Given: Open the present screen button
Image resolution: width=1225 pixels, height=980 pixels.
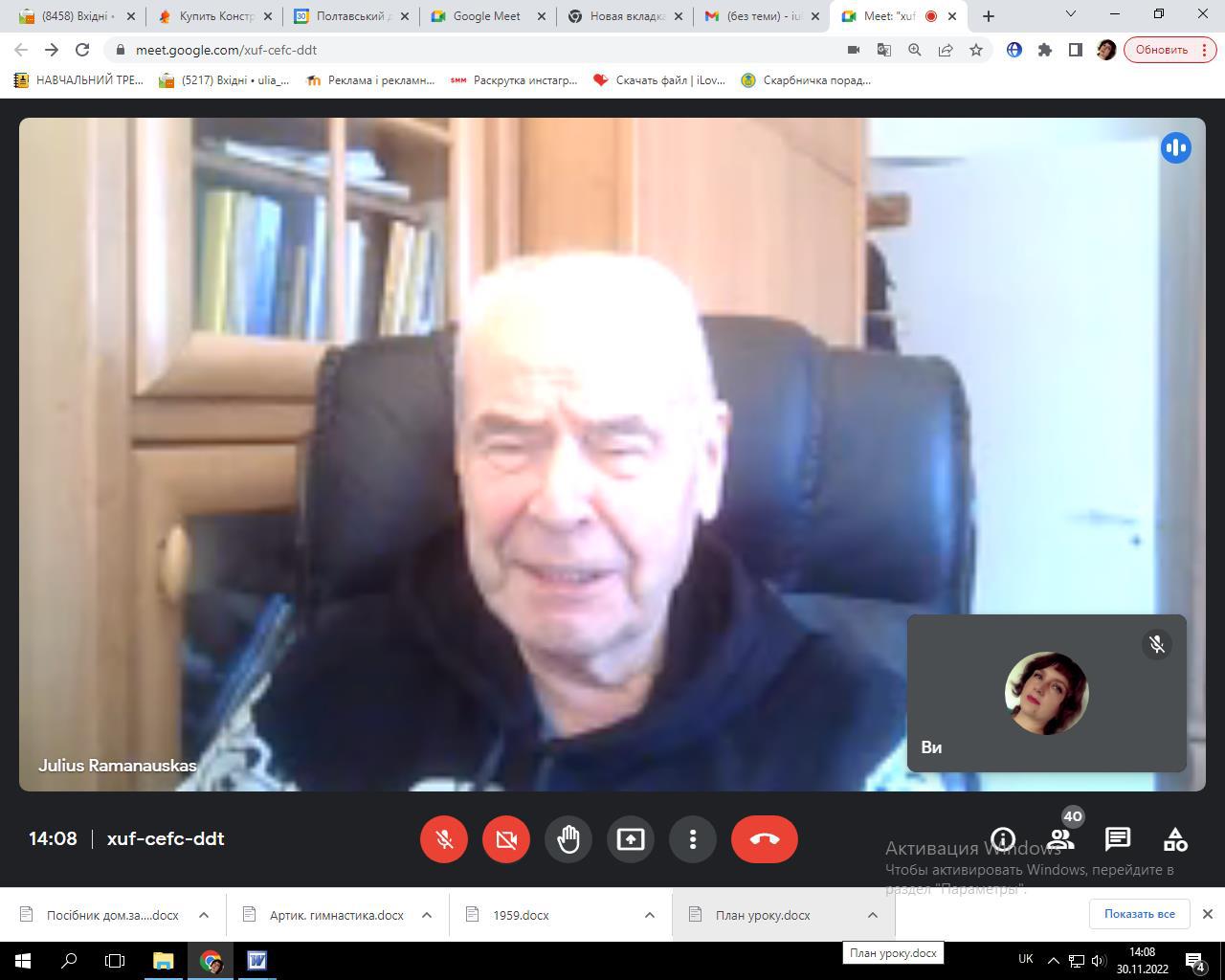Looking at the screenshot, I should 631,839.
